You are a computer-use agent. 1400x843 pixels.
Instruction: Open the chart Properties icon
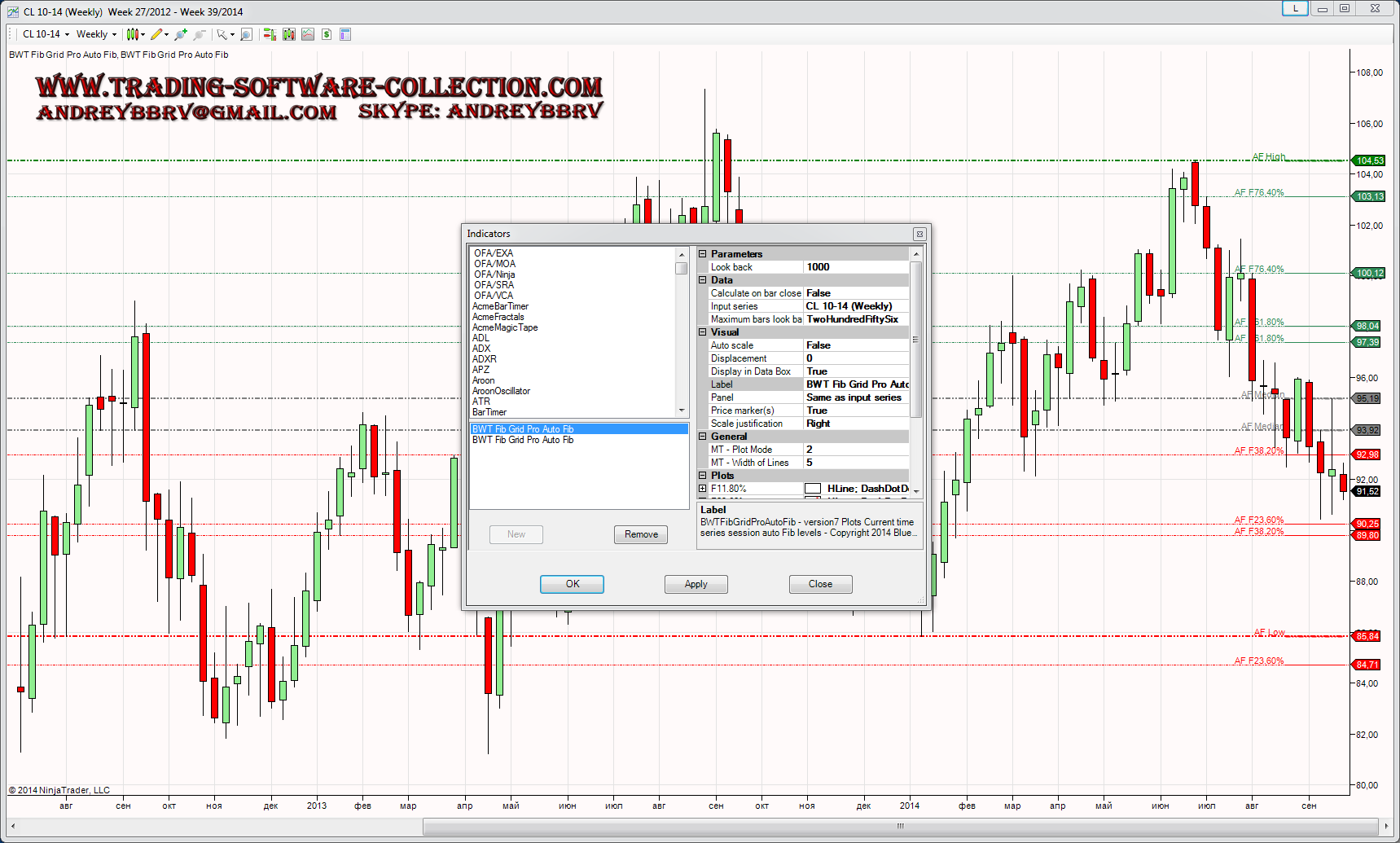[345, 34]
